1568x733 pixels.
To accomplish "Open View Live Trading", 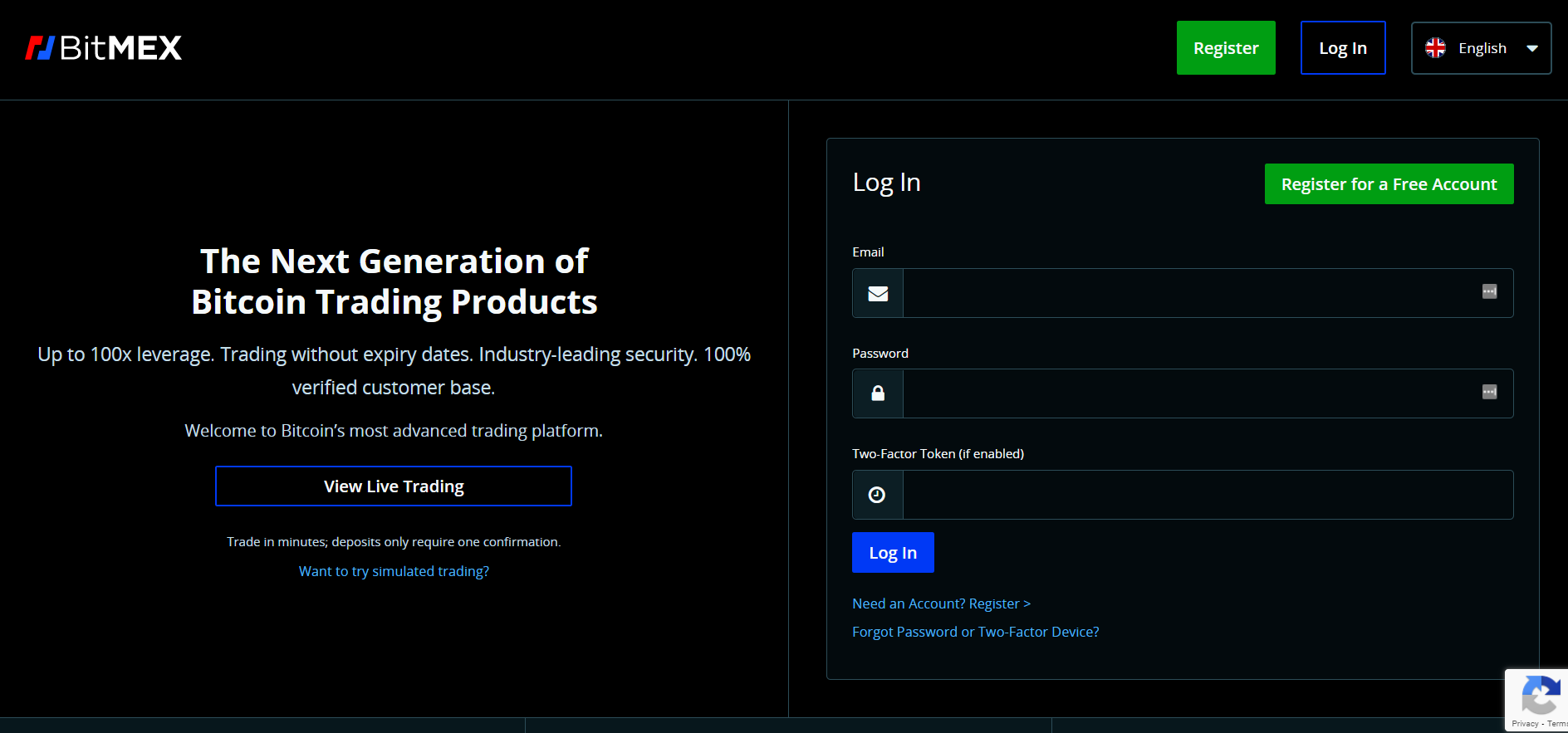I will click(x=394, y=486).
